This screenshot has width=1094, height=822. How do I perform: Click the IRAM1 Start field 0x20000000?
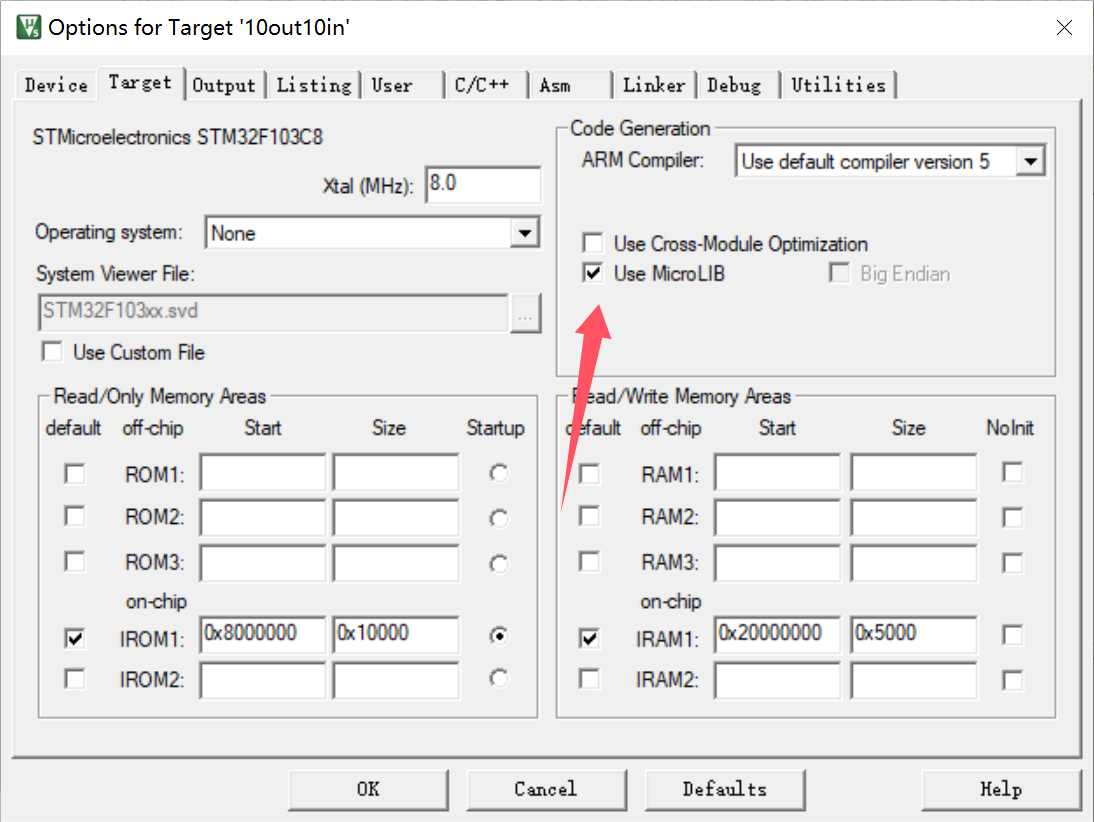tap(777, 634)
